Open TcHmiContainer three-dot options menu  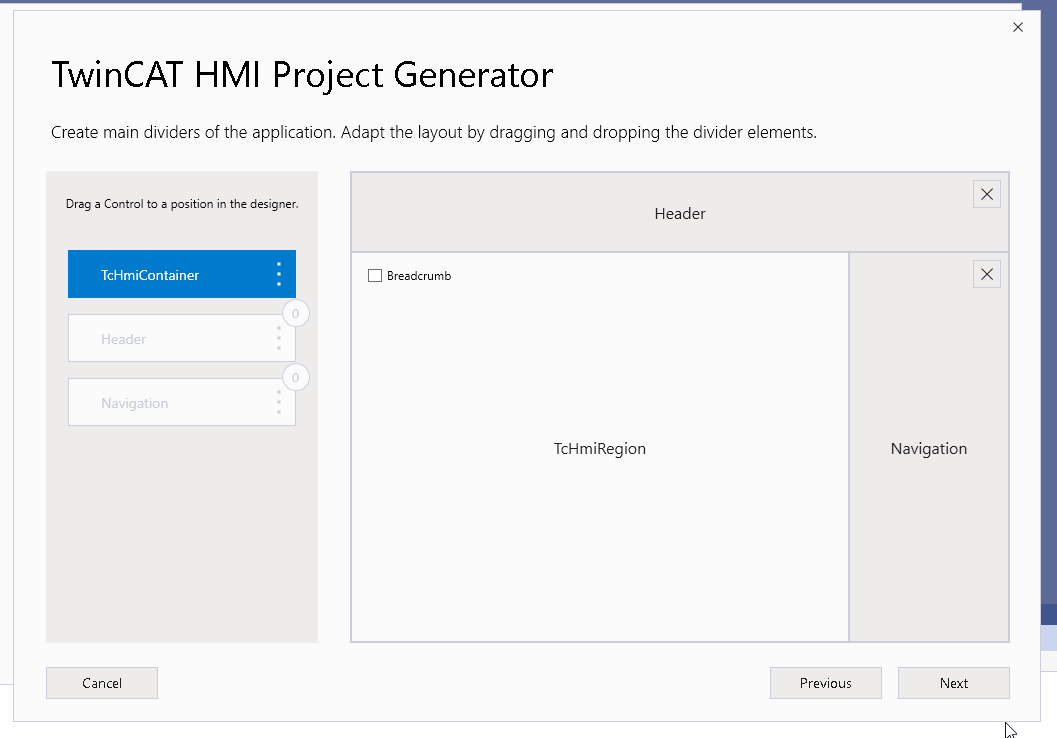click(x=278, y=274)
